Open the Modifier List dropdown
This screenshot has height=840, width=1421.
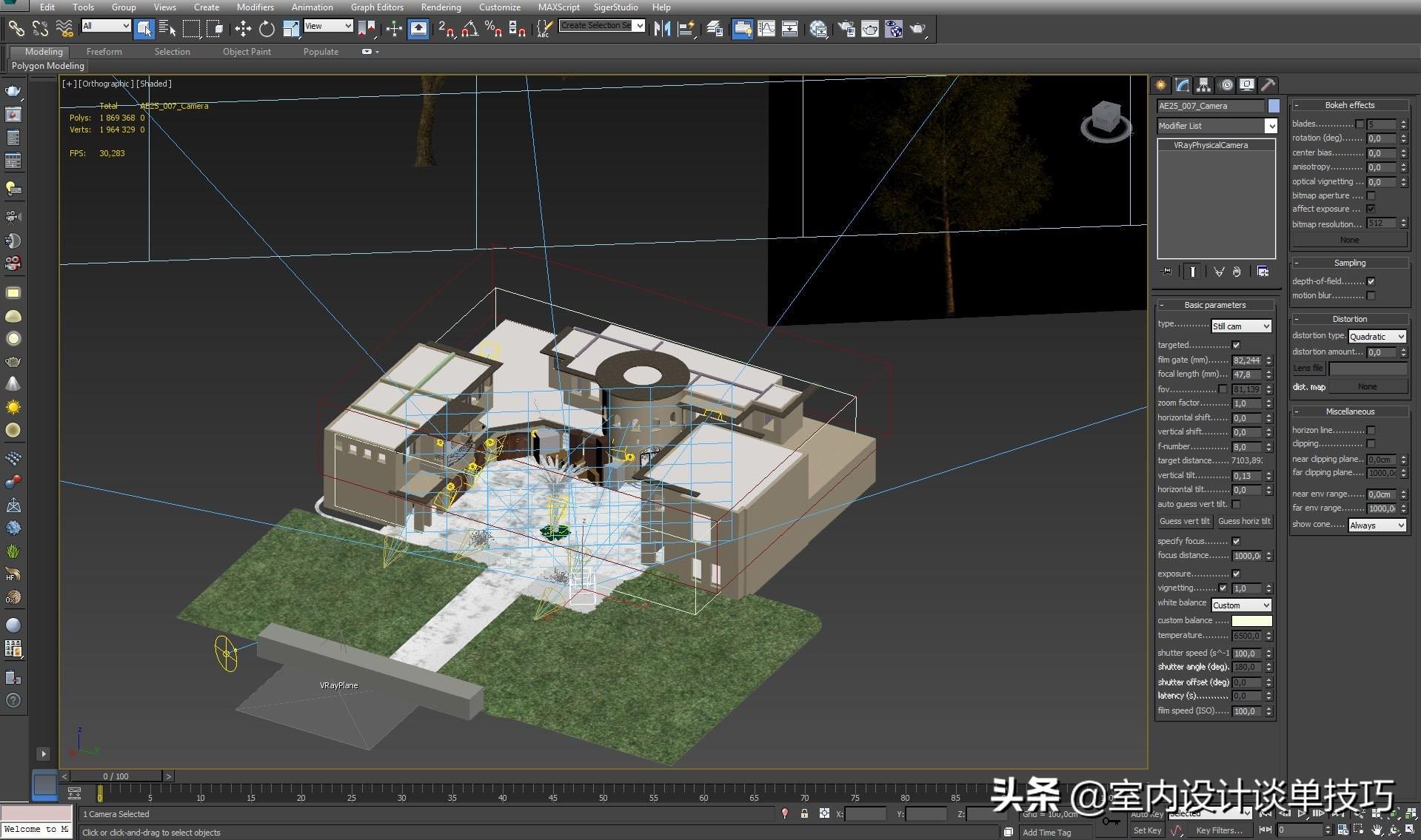click(x=1217, y=126)
